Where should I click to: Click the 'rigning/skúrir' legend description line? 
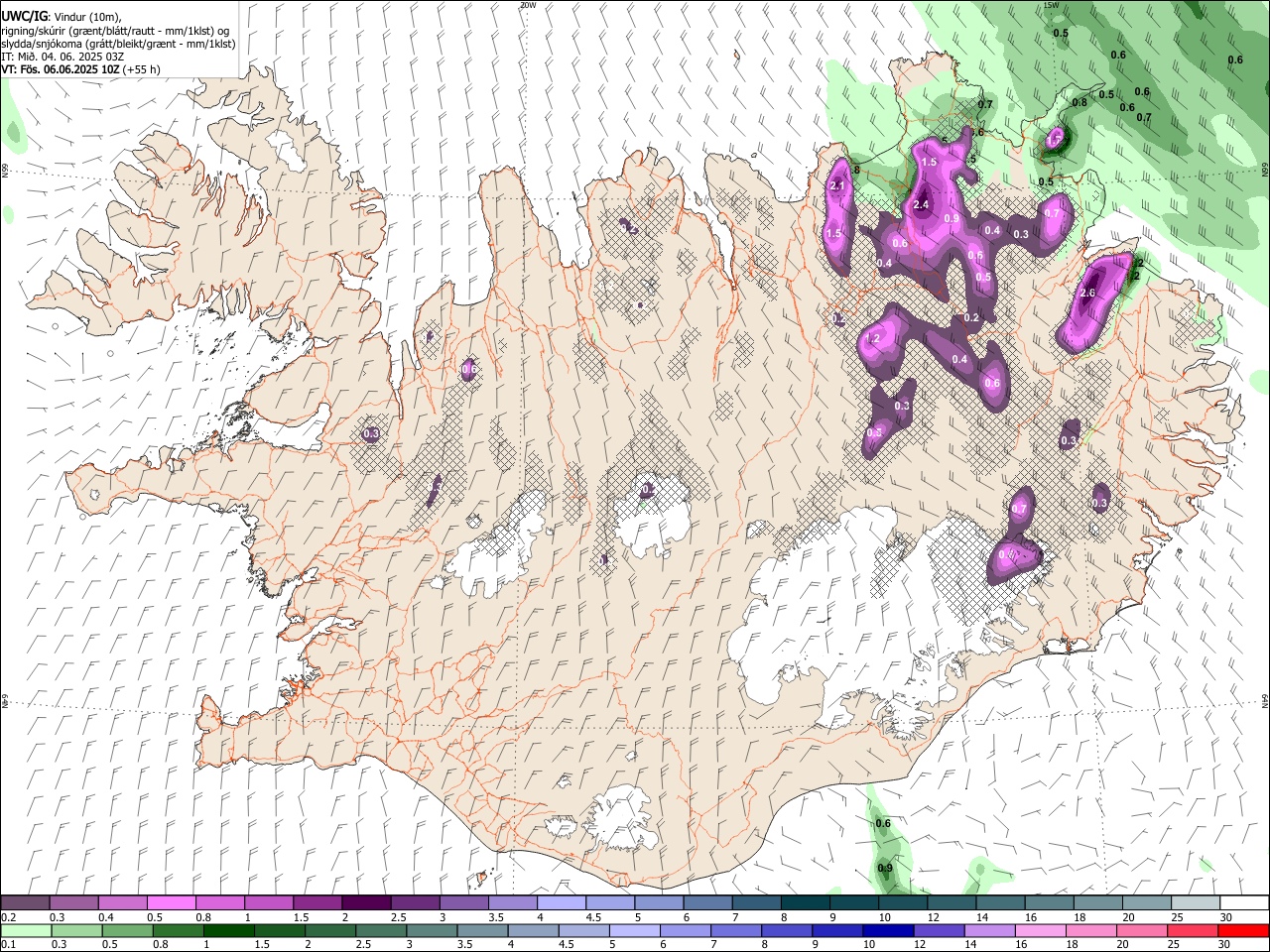click(x=116, y=31)
